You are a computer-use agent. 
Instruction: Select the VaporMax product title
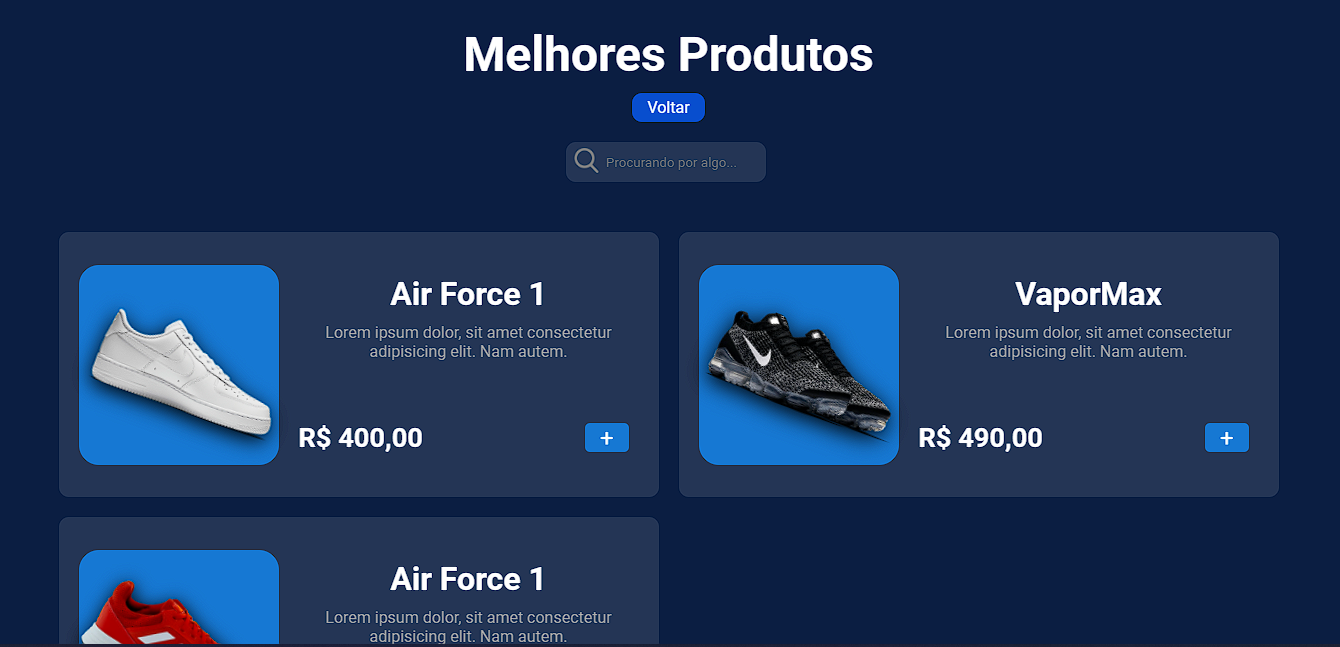1088,294
